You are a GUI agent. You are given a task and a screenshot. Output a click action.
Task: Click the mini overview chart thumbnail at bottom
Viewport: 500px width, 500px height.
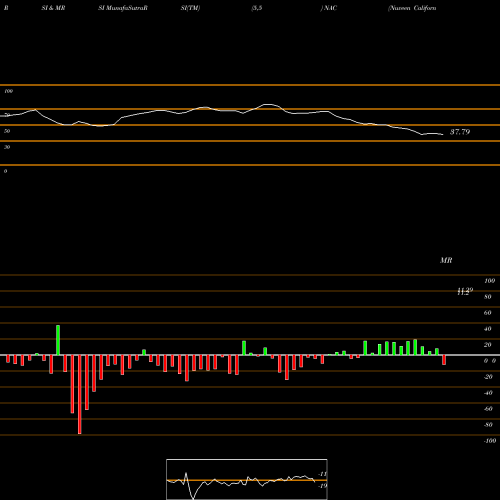tap(247, 479)
